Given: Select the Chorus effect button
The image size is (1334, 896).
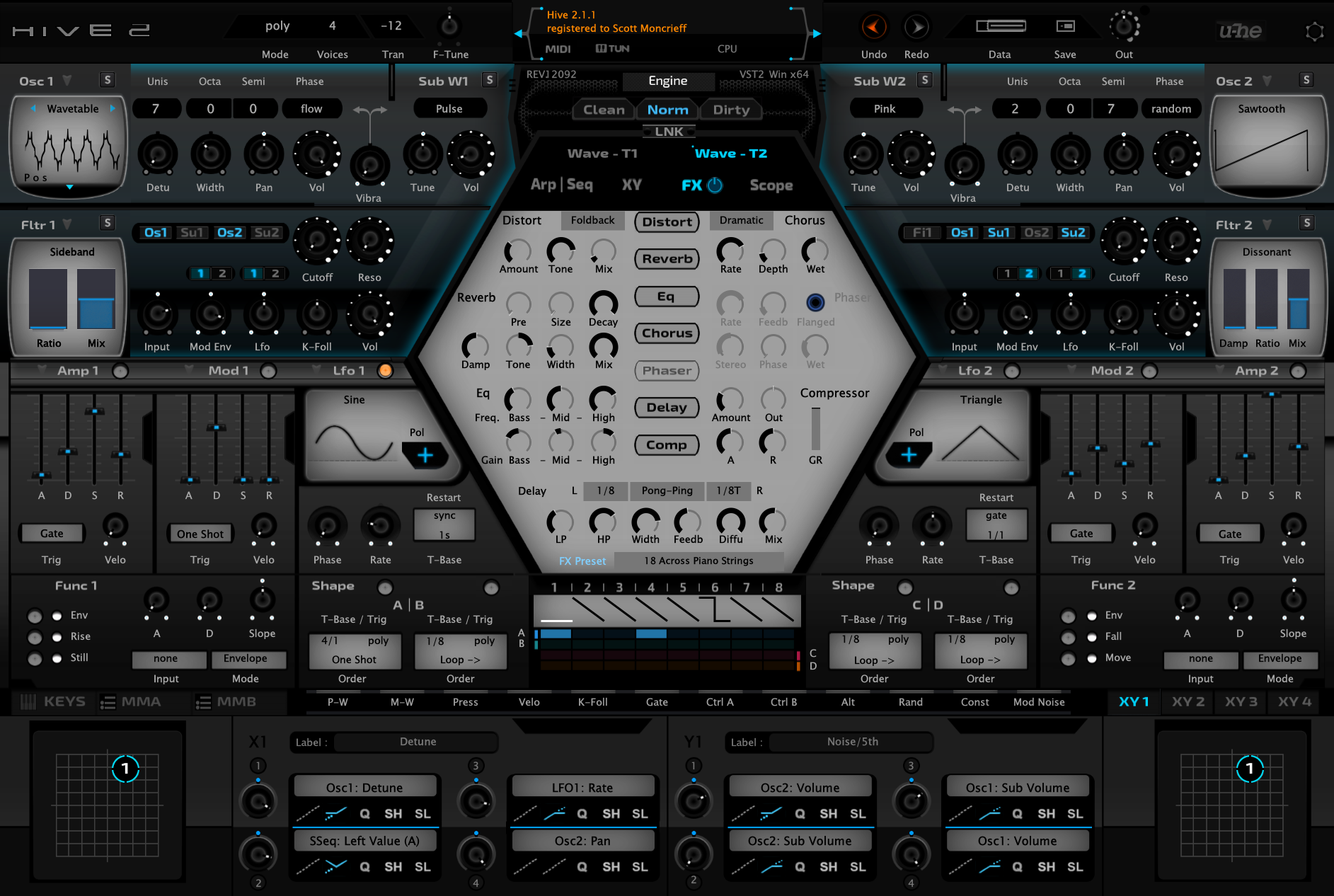Looking at the screenshot, I should pos(667,333).
